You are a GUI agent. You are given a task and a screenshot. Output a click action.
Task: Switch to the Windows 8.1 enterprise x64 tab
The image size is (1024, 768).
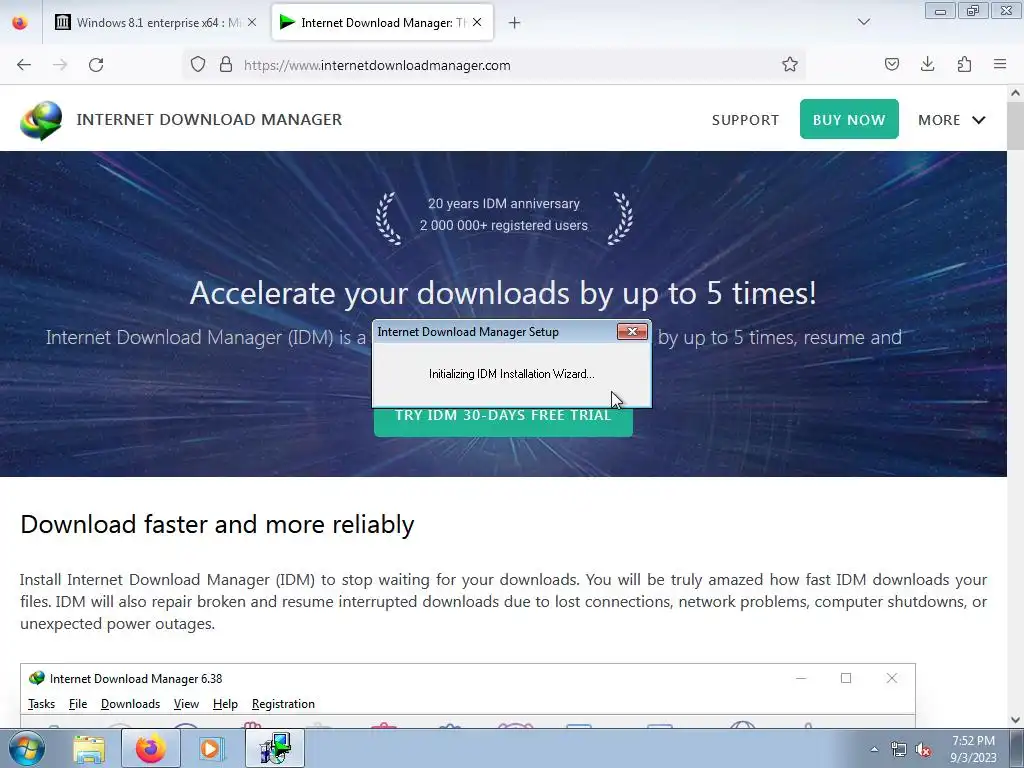click(x=155, y=23)
